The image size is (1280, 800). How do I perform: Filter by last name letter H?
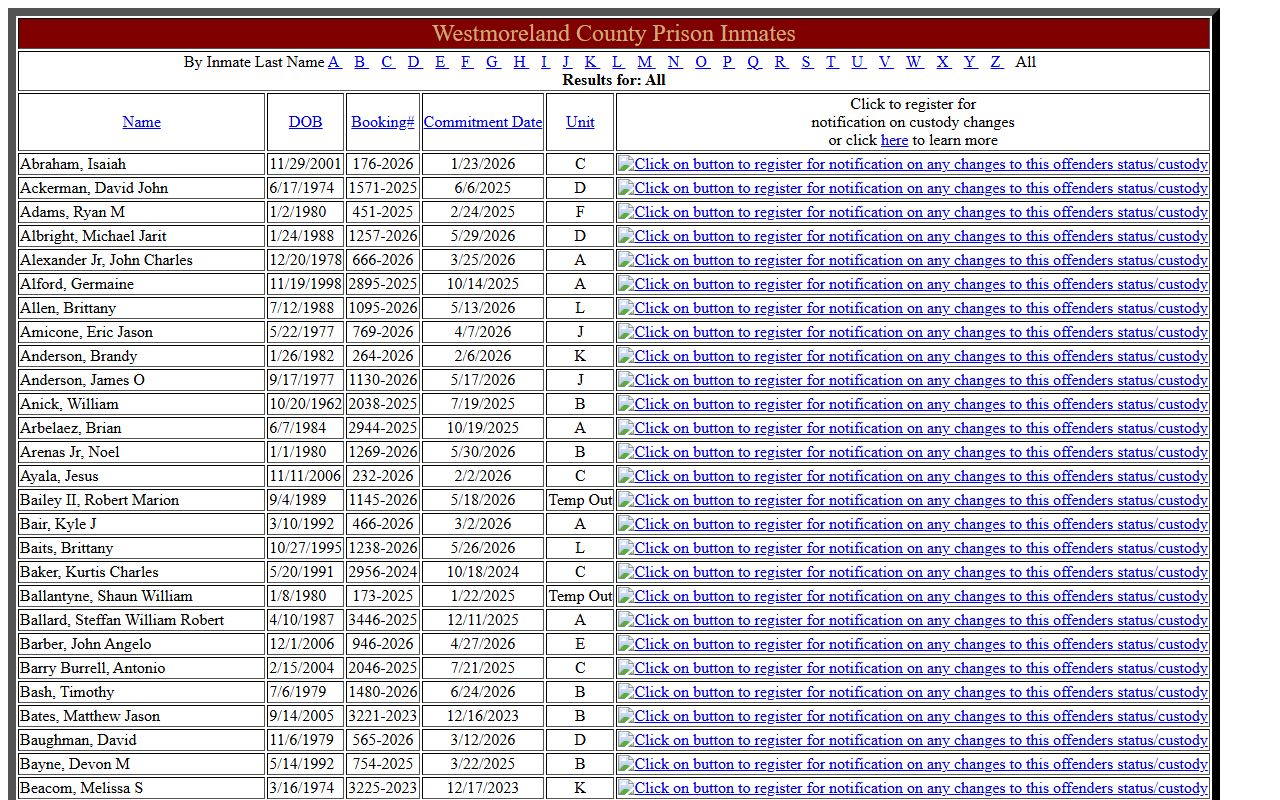coord(520,62)
